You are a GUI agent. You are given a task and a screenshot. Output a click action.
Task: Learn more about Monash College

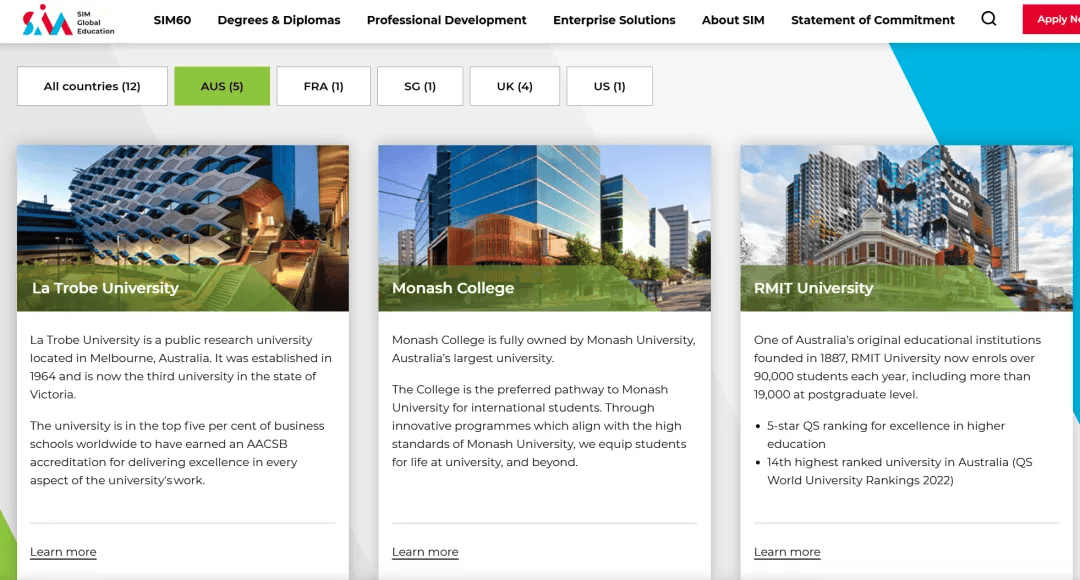point(425,552)
